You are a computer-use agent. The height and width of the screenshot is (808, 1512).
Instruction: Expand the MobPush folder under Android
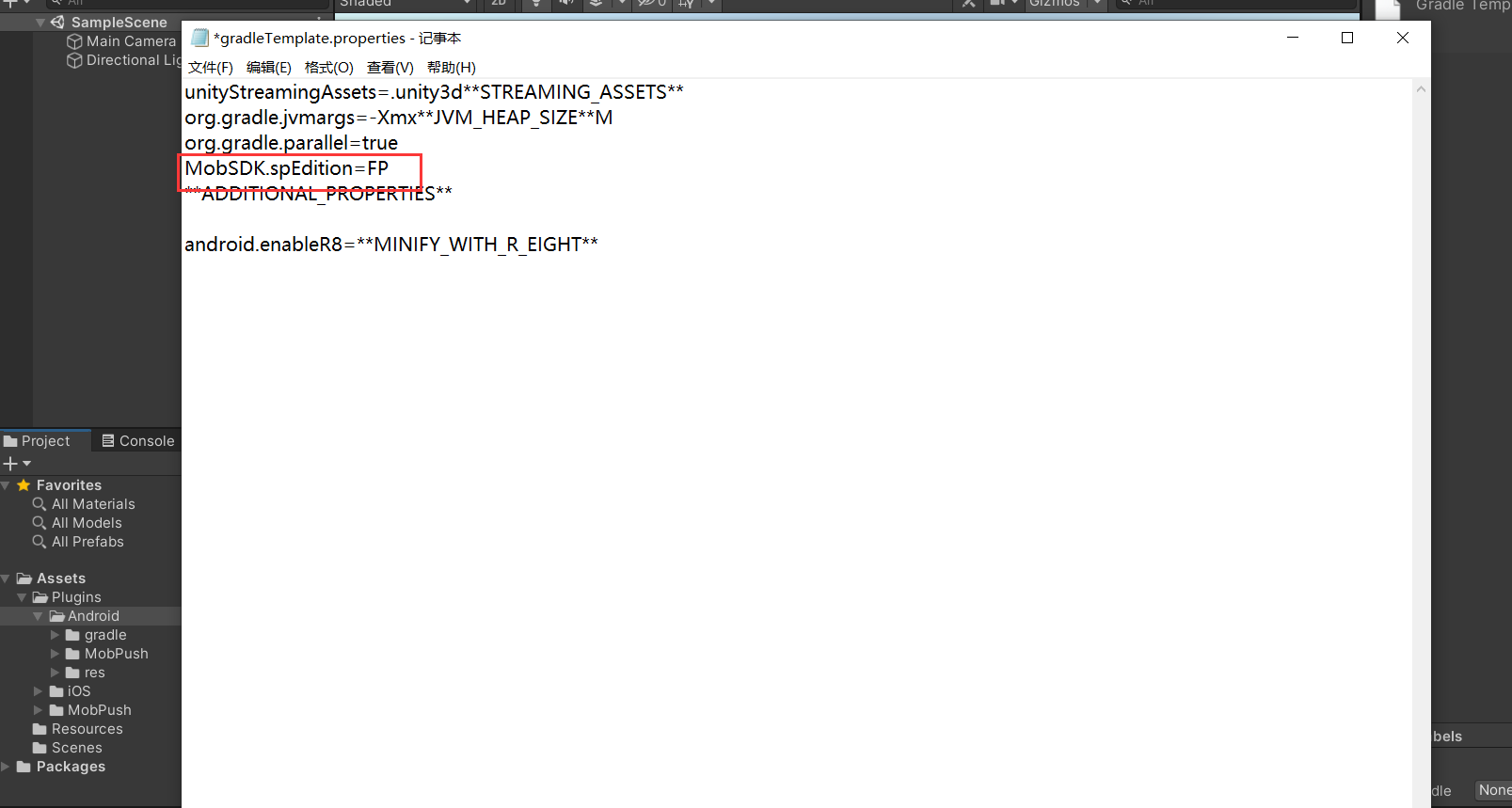point(55,654)
